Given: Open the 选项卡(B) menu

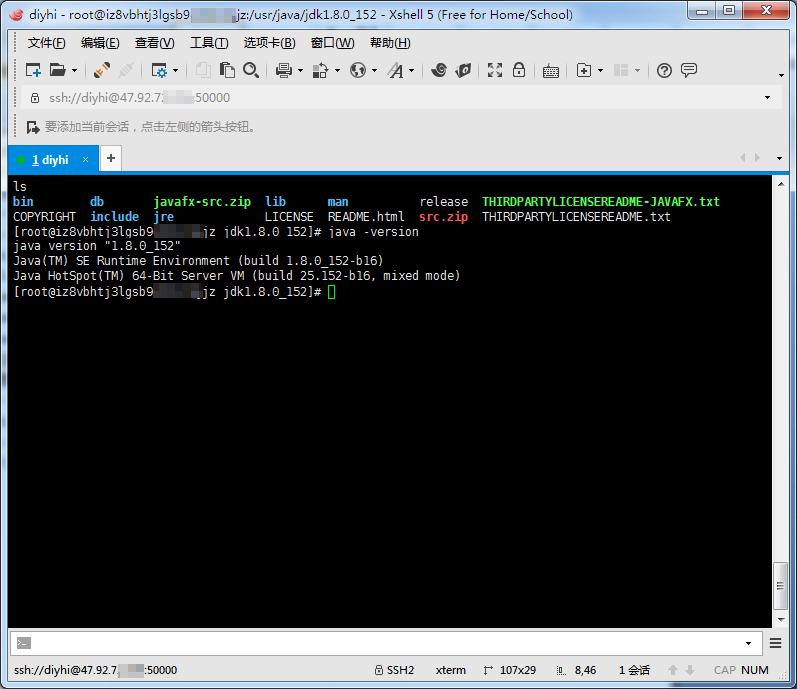Looking at the screenshot, I should pos(269,43).
